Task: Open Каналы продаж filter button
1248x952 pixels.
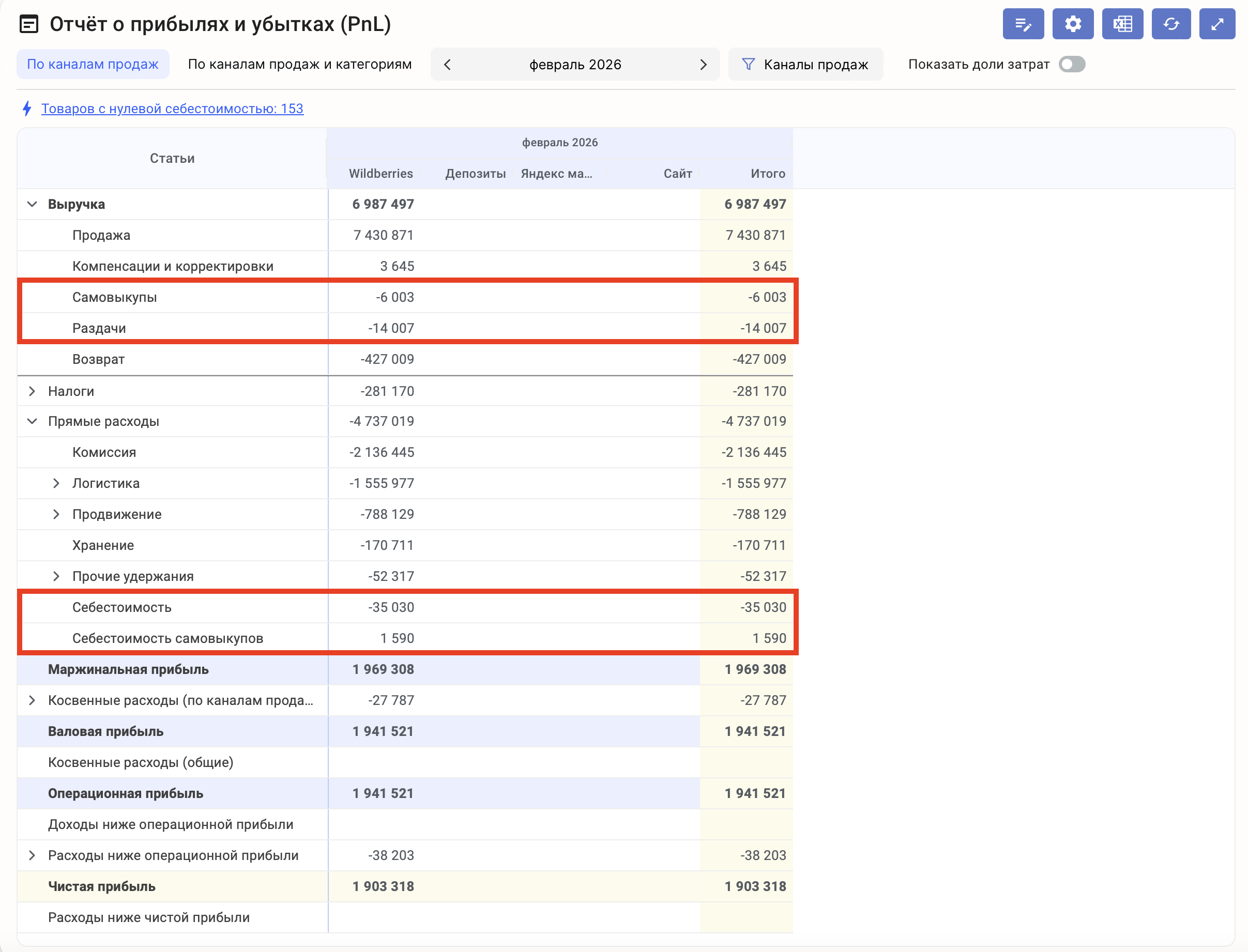Action: [x=805, y=65]
